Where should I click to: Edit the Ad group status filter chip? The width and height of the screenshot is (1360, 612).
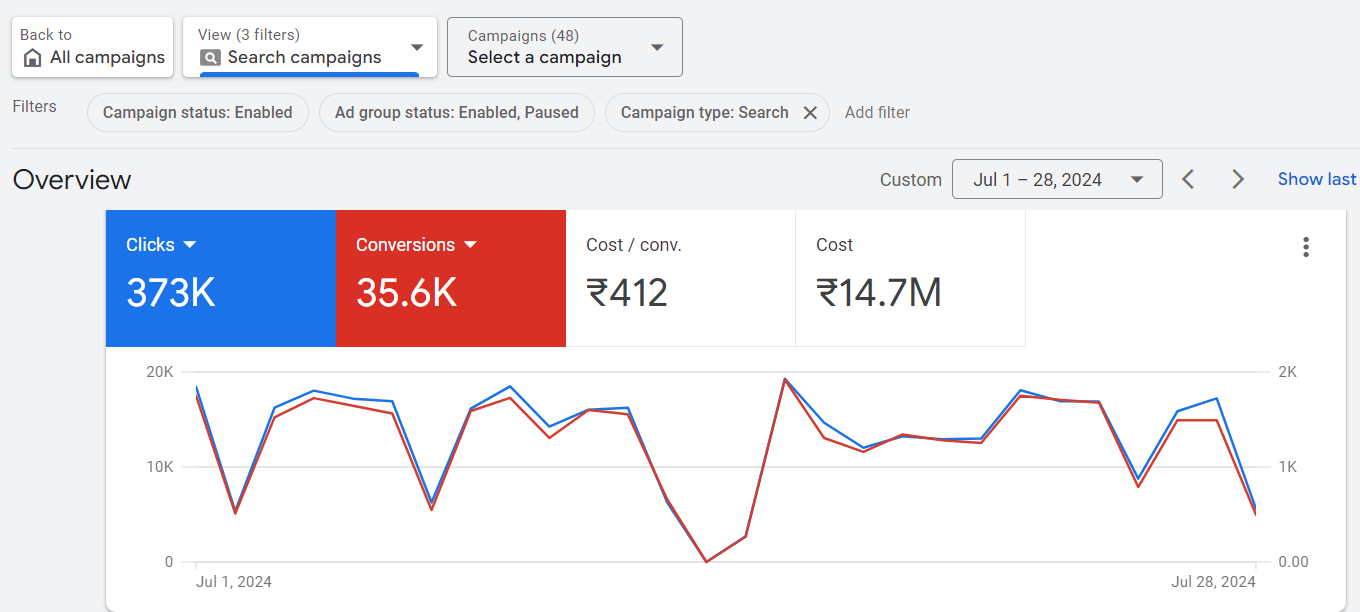tap(456, 113)
